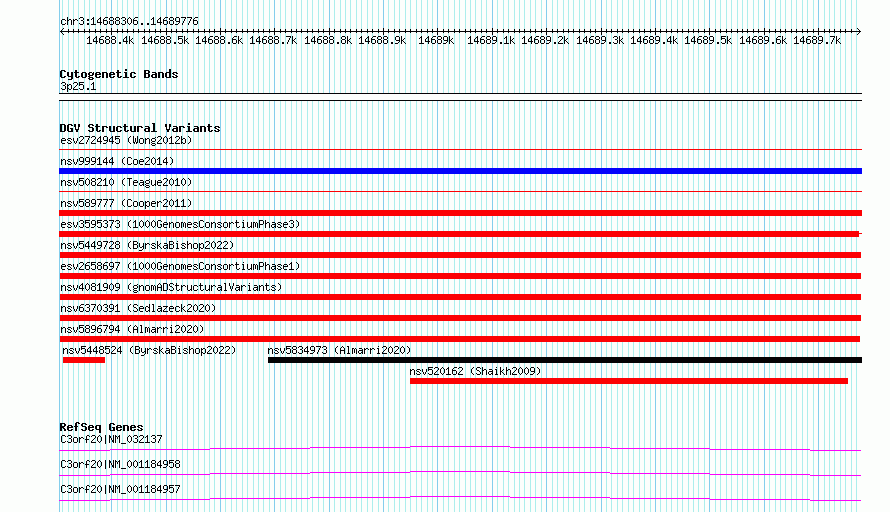This screenshot has height=512, width=890.
Task: Click the red bar under nsv6370391
Action: [x=460, y=318]
